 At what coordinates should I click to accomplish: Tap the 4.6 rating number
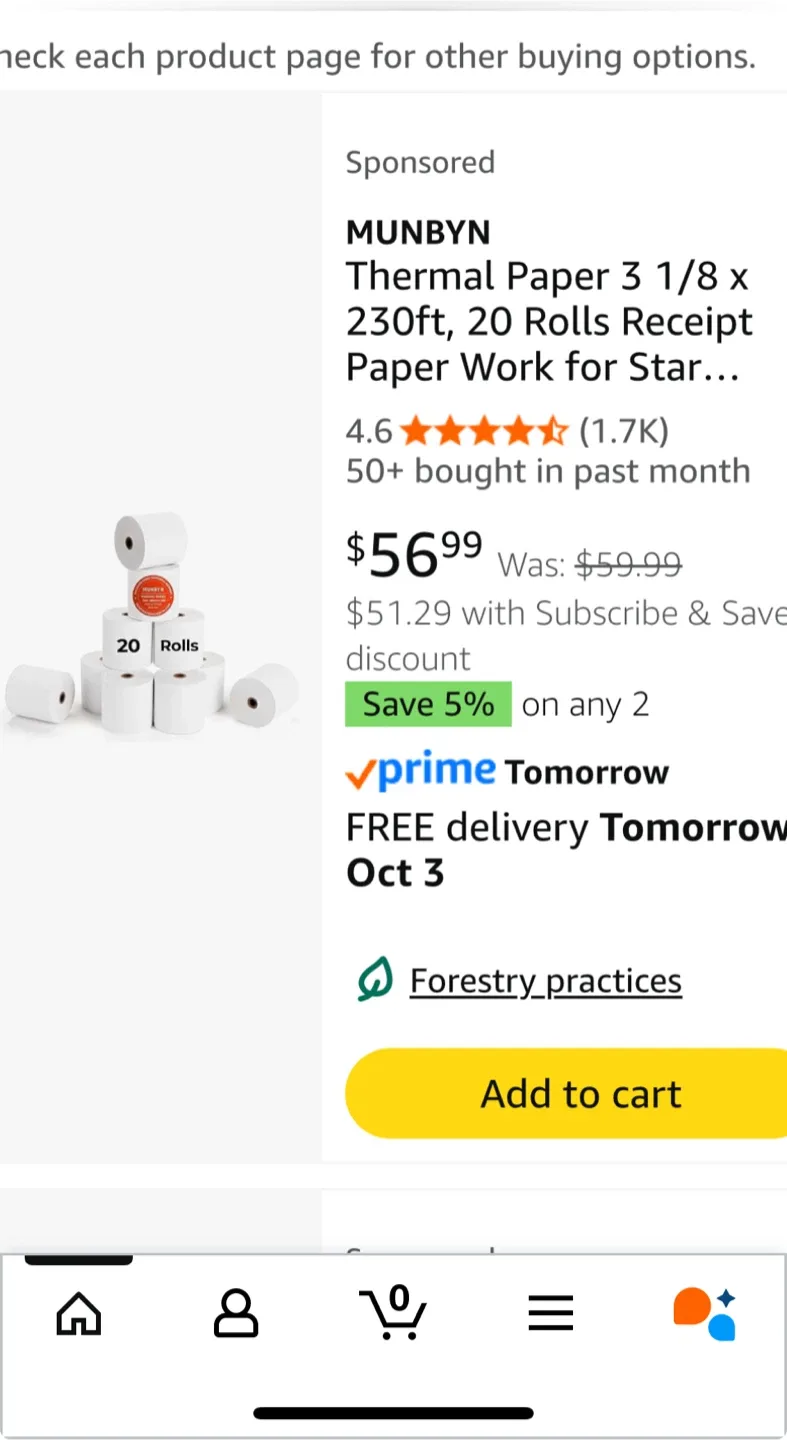click(368, 432)
